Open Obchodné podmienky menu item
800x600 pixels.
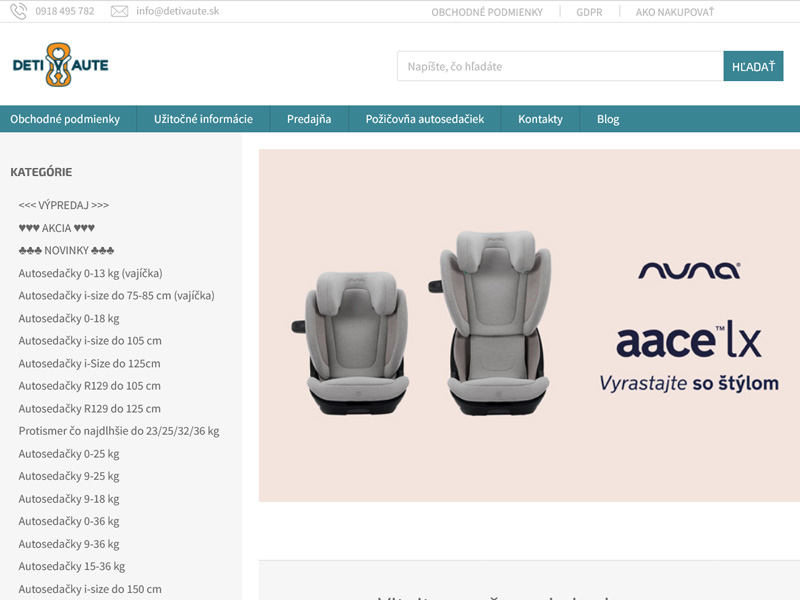click(x=65, y=119)
